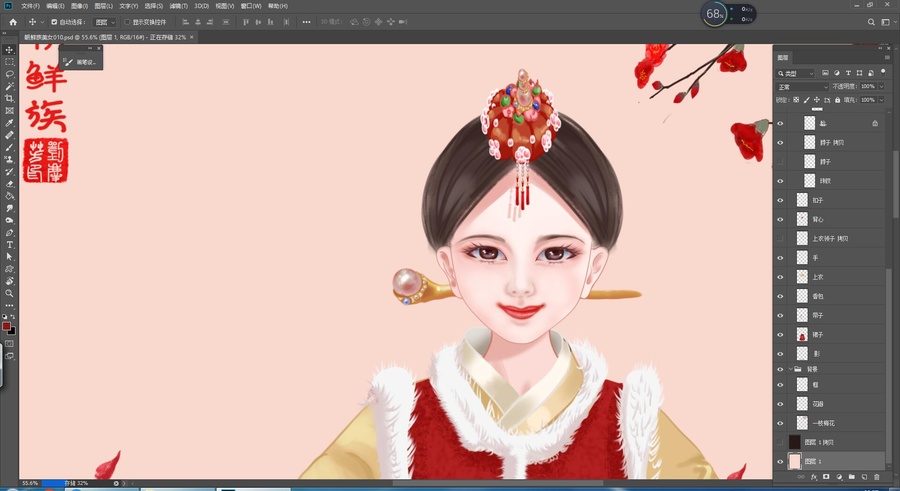Hide the 裙子 layer
This screenshot has height=491, width=900.
(780, 335)
